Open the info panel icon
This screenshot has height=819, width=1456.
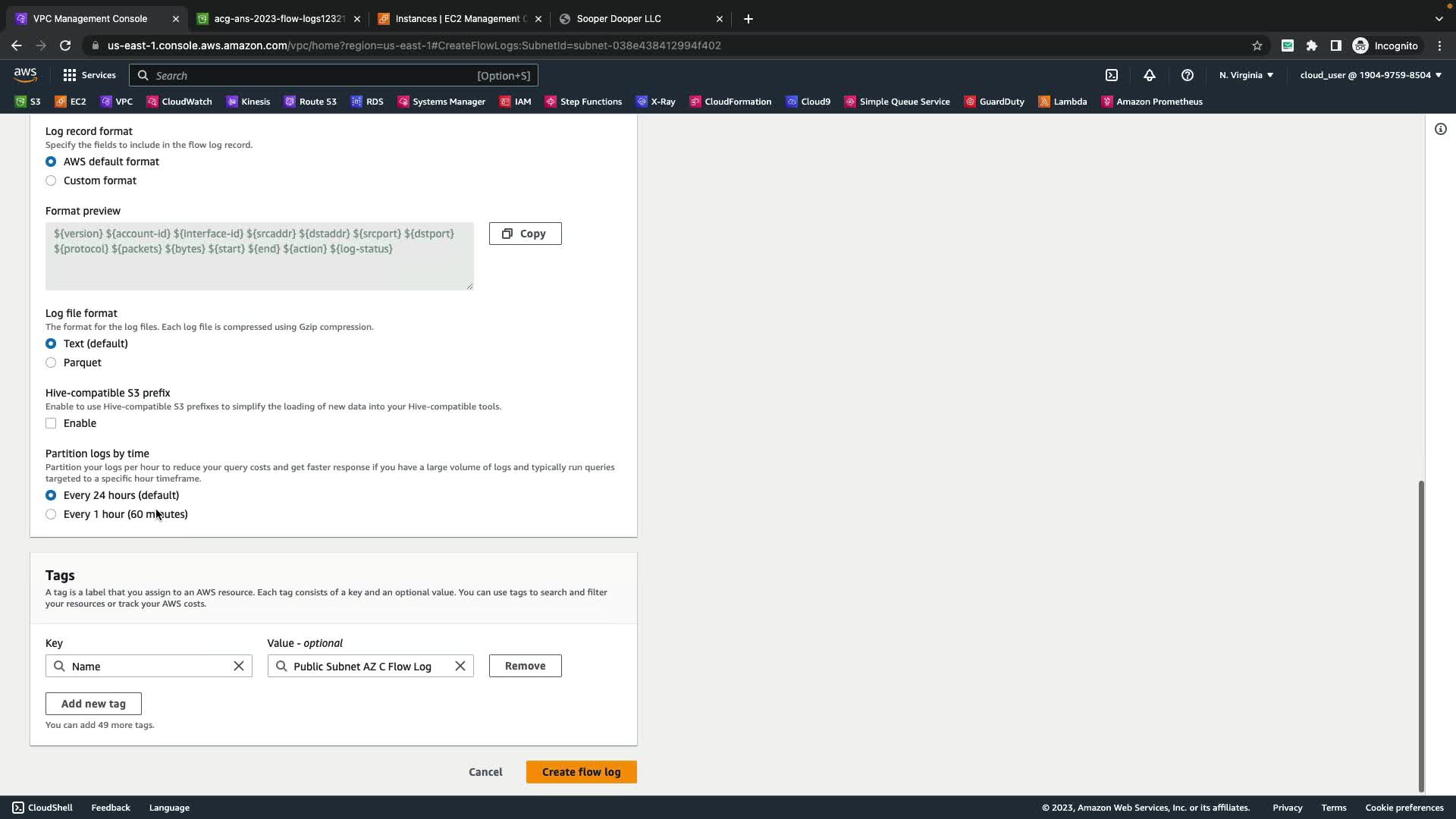click(1441, 129)
